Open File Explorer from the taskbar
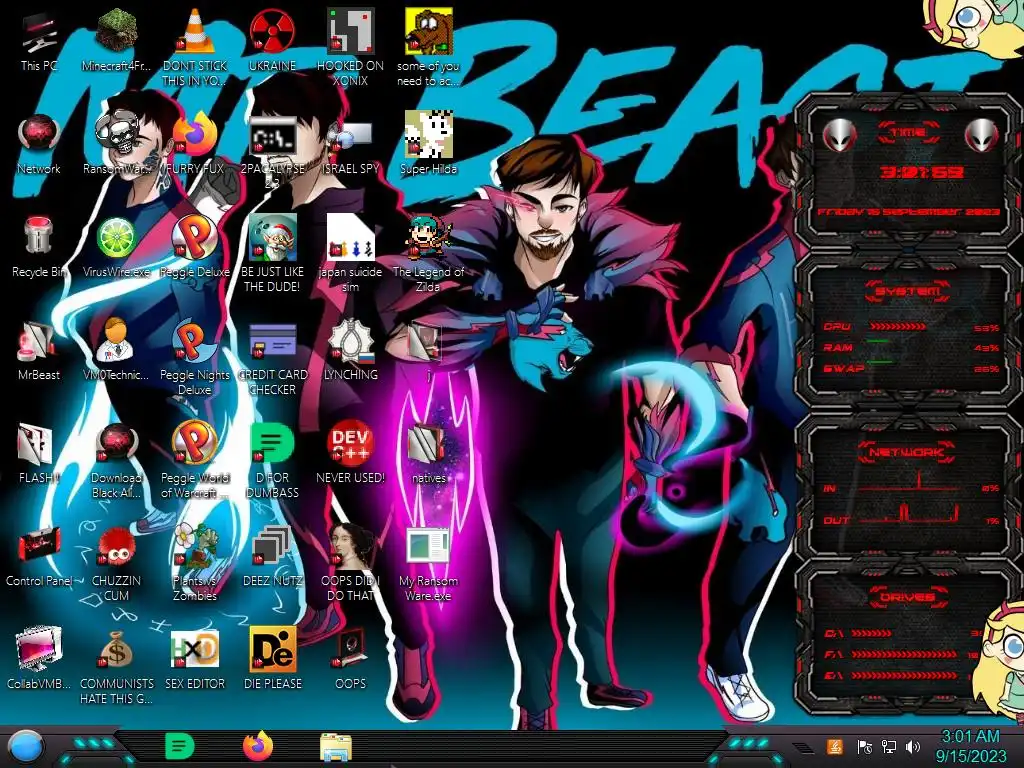 (x=336, y=748)
